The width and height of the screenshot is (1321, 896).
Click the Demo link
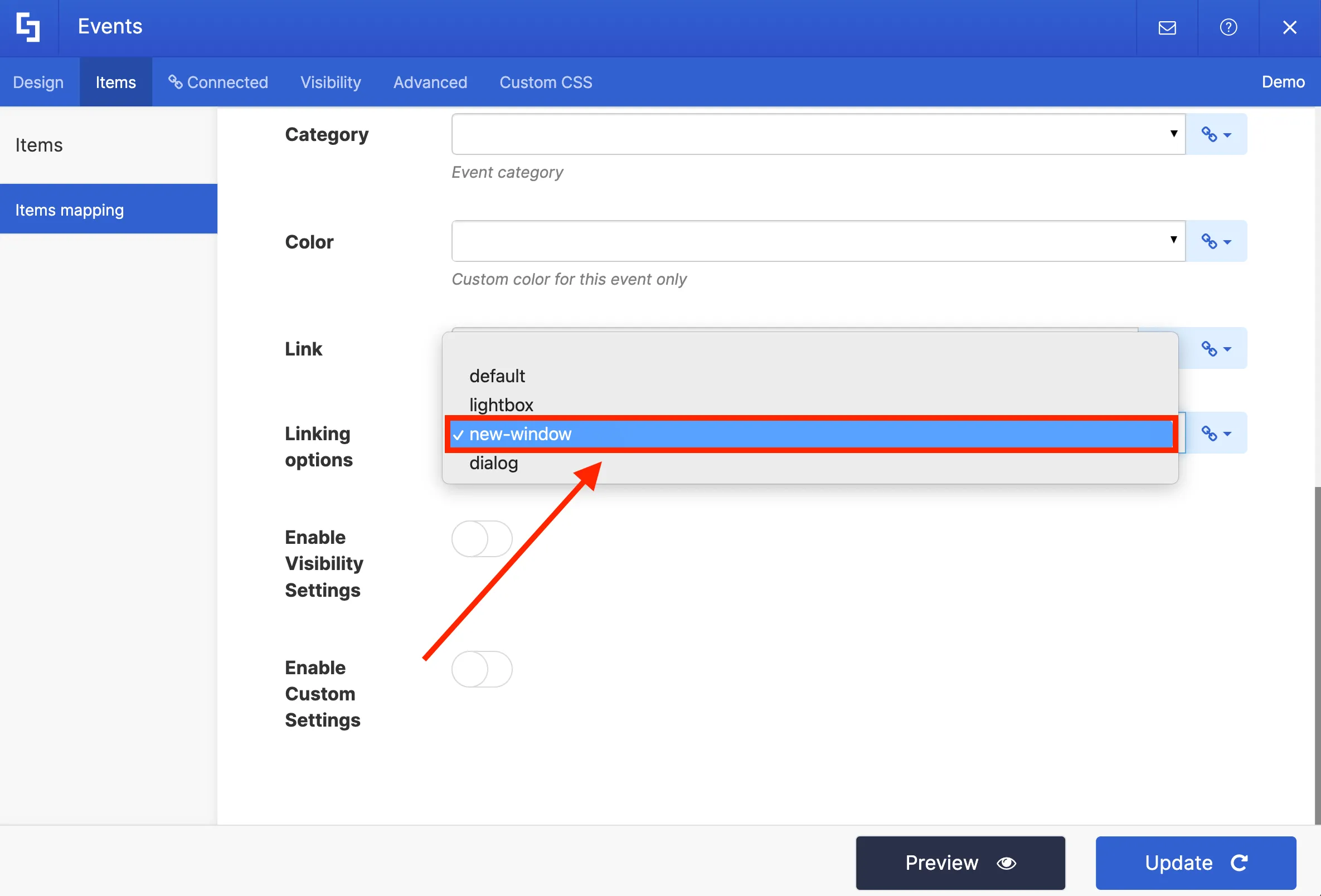pos(1283,82)
